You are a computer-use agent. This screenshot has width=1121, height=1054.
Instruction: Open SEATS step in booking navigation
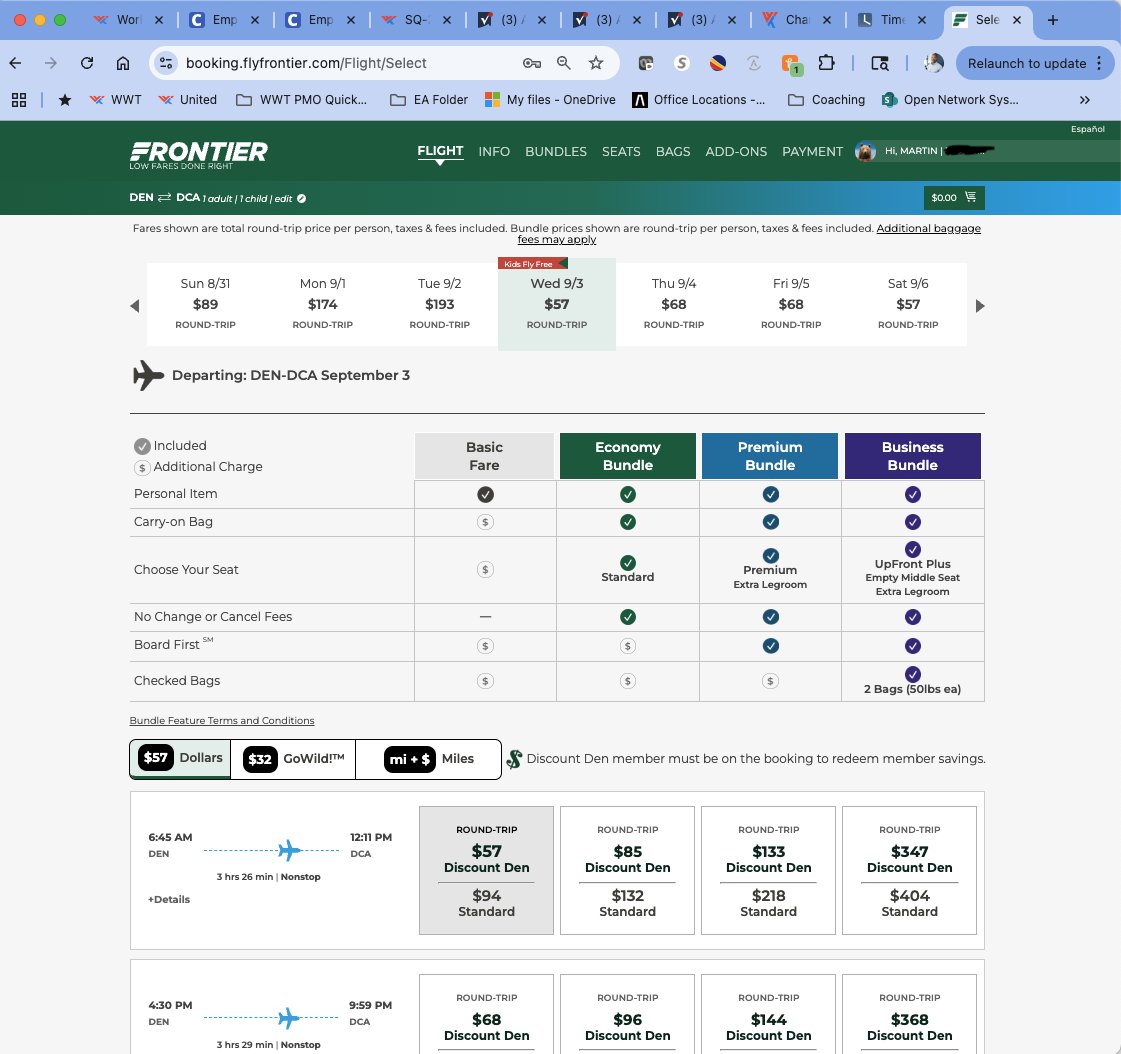(621, 152)
